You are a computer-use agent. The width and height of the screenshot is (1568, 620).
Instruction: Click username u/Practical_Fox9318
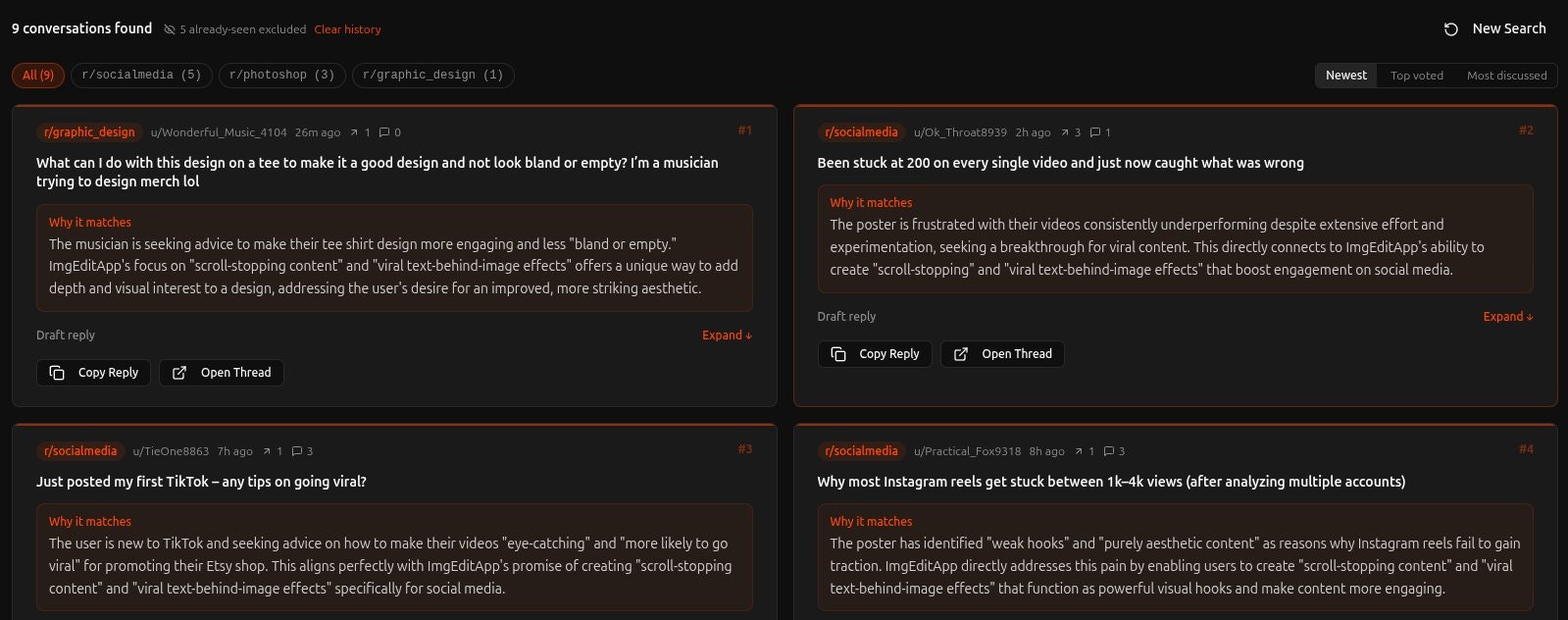pyautogui.click(x=967, y=451)
